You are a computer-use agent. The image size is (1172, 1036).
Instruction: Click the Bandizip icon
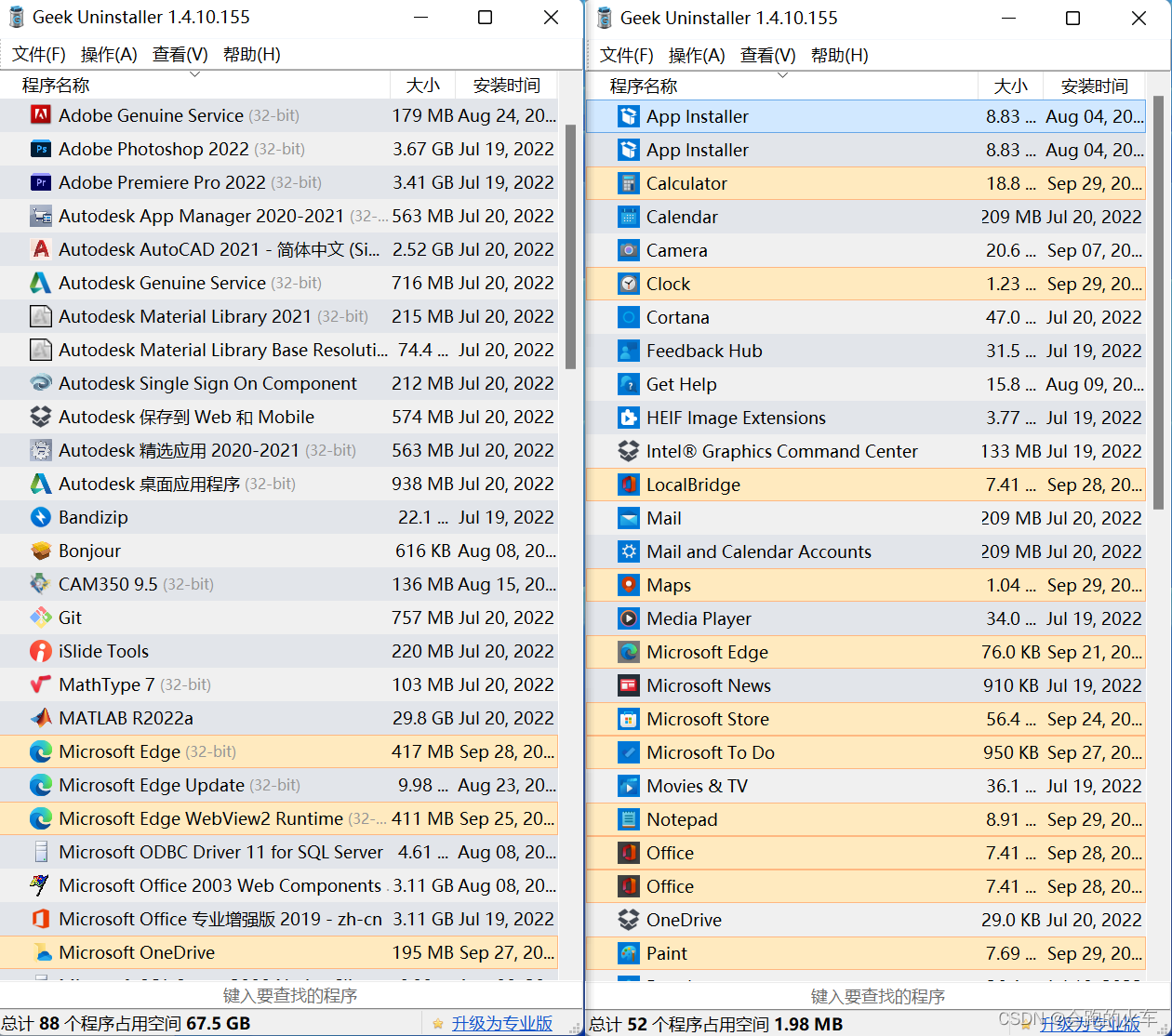[x=41, y=517]
